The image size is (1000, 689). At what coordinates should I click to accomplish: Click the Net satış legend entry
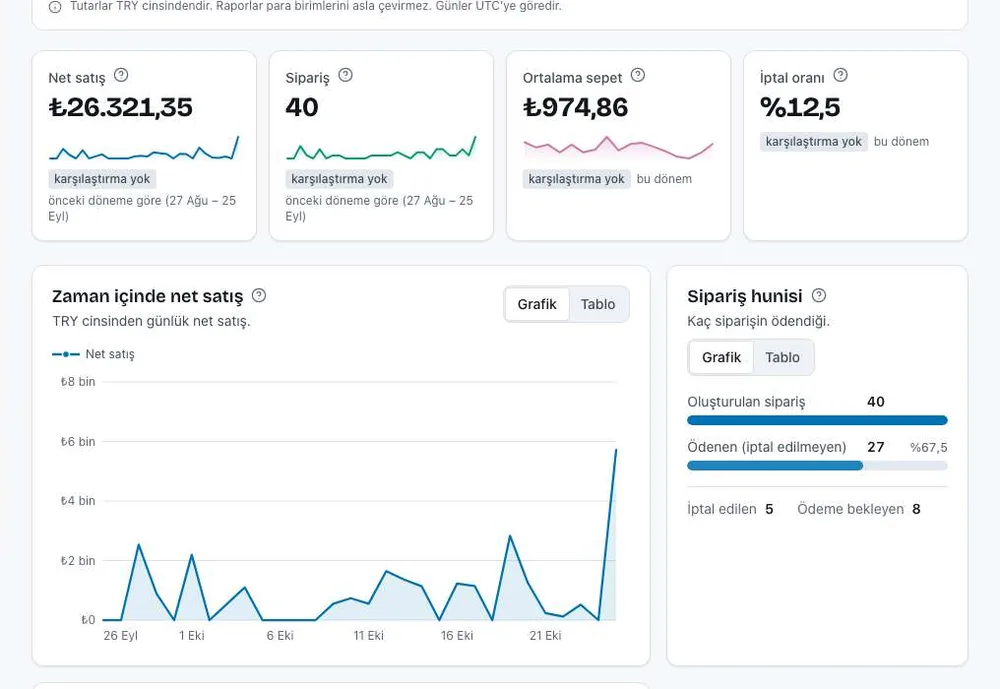93,354
